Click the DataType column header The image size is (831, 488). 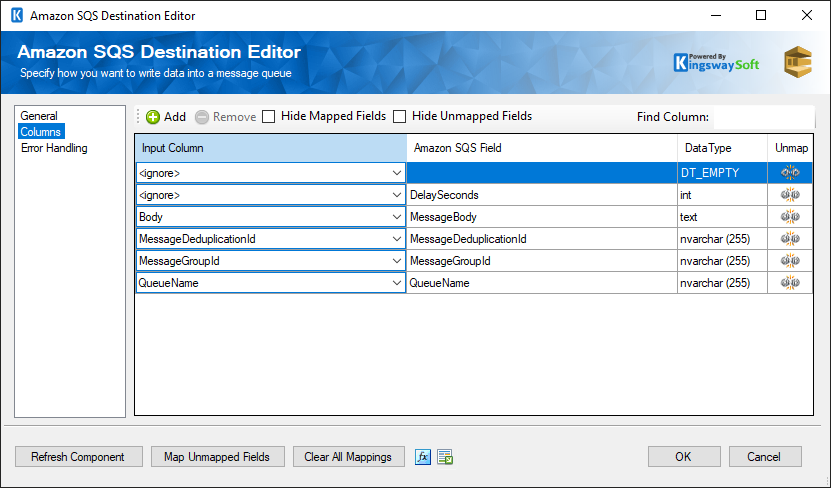pyautogui.click(x=722, y=148)
